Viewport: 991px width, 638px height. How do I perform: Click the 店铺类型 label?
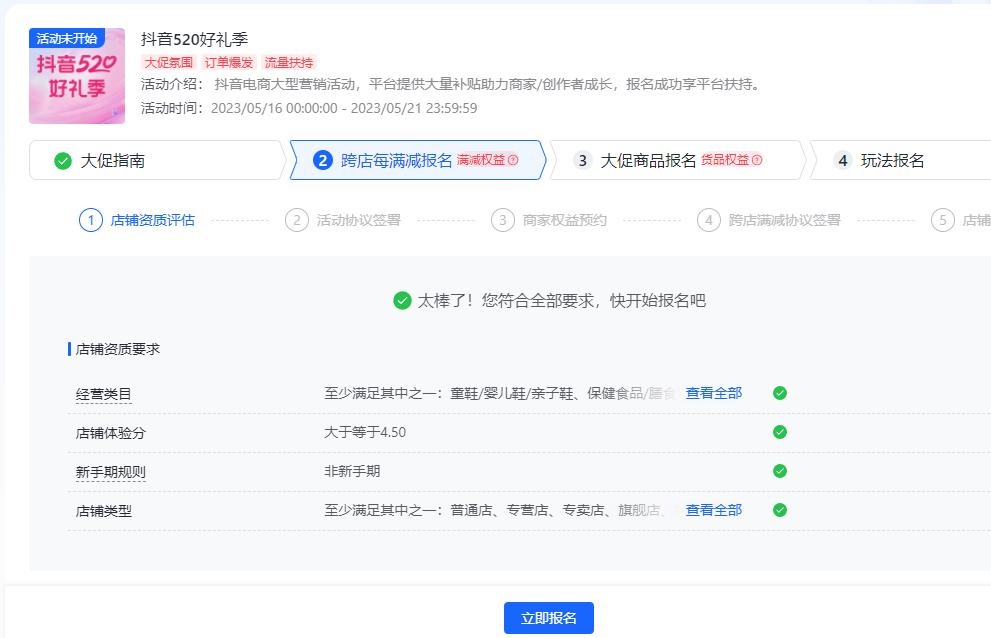[x=104, y=511]
